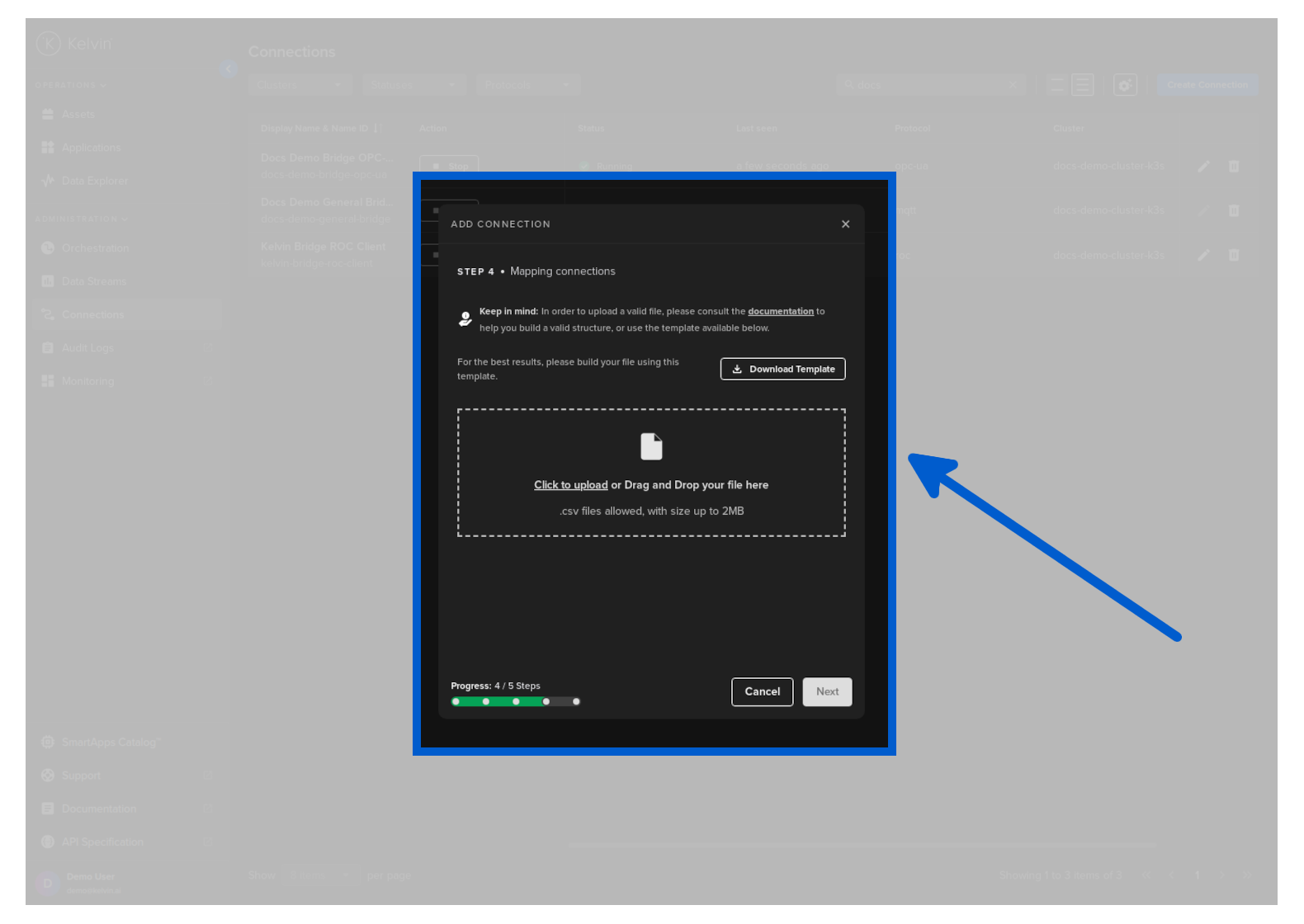Open the Clusters filter dropdown
This screenshot has height=924, width=1304.
(300, 85)
